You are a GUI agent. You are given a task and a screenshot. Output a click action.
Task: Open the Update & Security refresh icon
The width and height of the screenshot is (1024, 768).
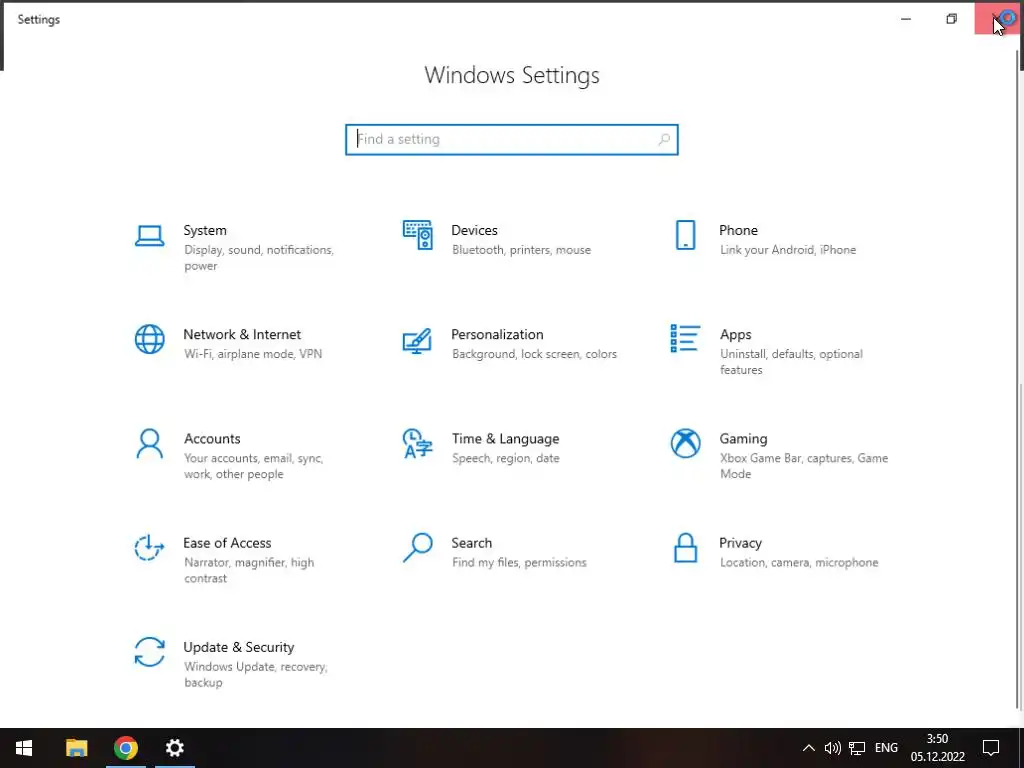(x=150, y=652)
